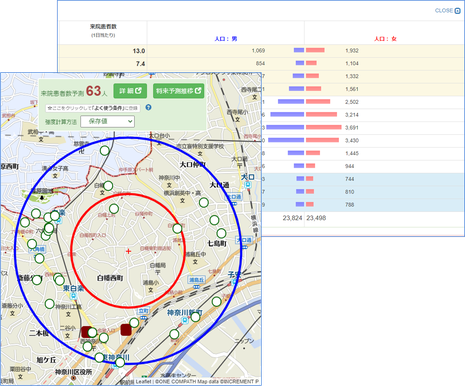Select the circle marker at 東神奈川 station

[x=120, y=362]
